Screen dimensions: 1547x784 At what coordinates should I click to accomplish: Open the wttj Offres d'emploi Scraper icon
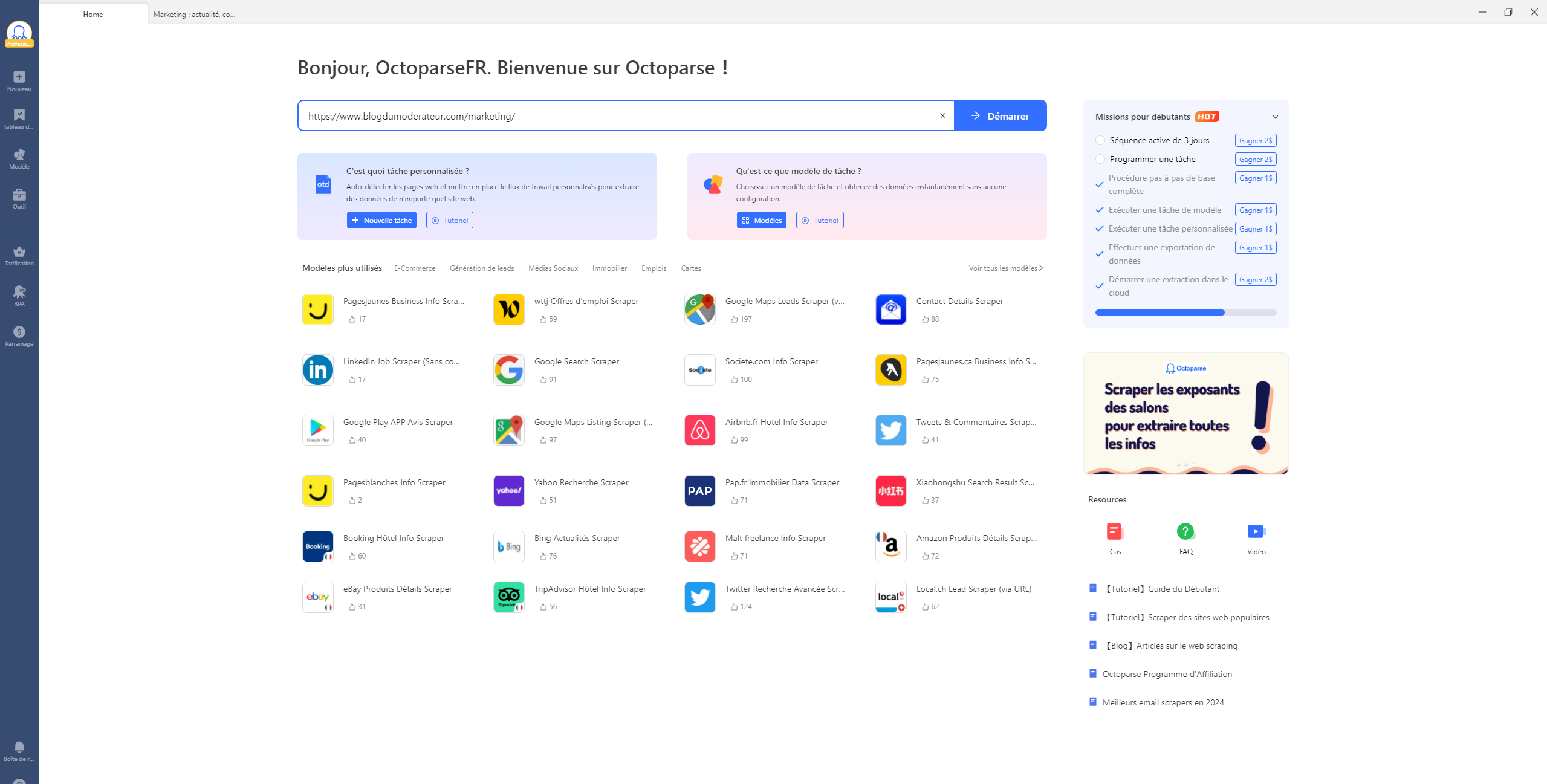509,309
